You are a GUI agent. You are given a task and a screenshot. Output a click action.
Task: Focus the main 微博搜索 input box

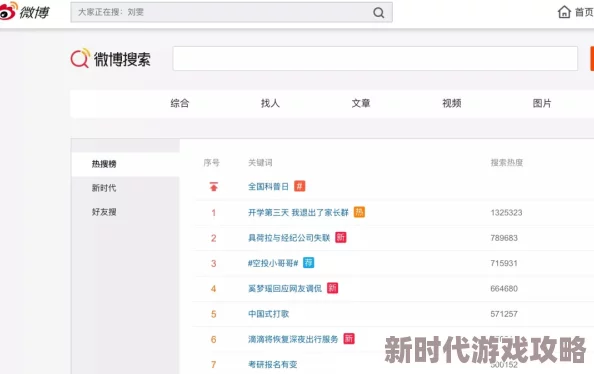[x=375, y=58]
